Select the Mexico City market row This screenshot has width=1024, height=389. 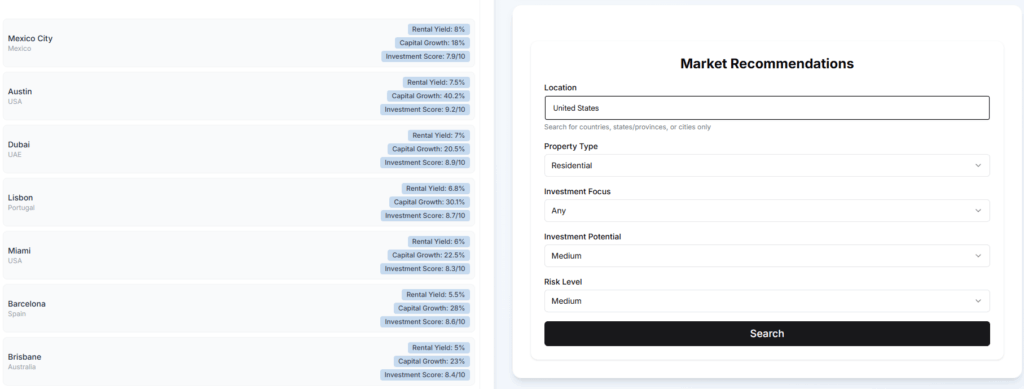[238, 42]
